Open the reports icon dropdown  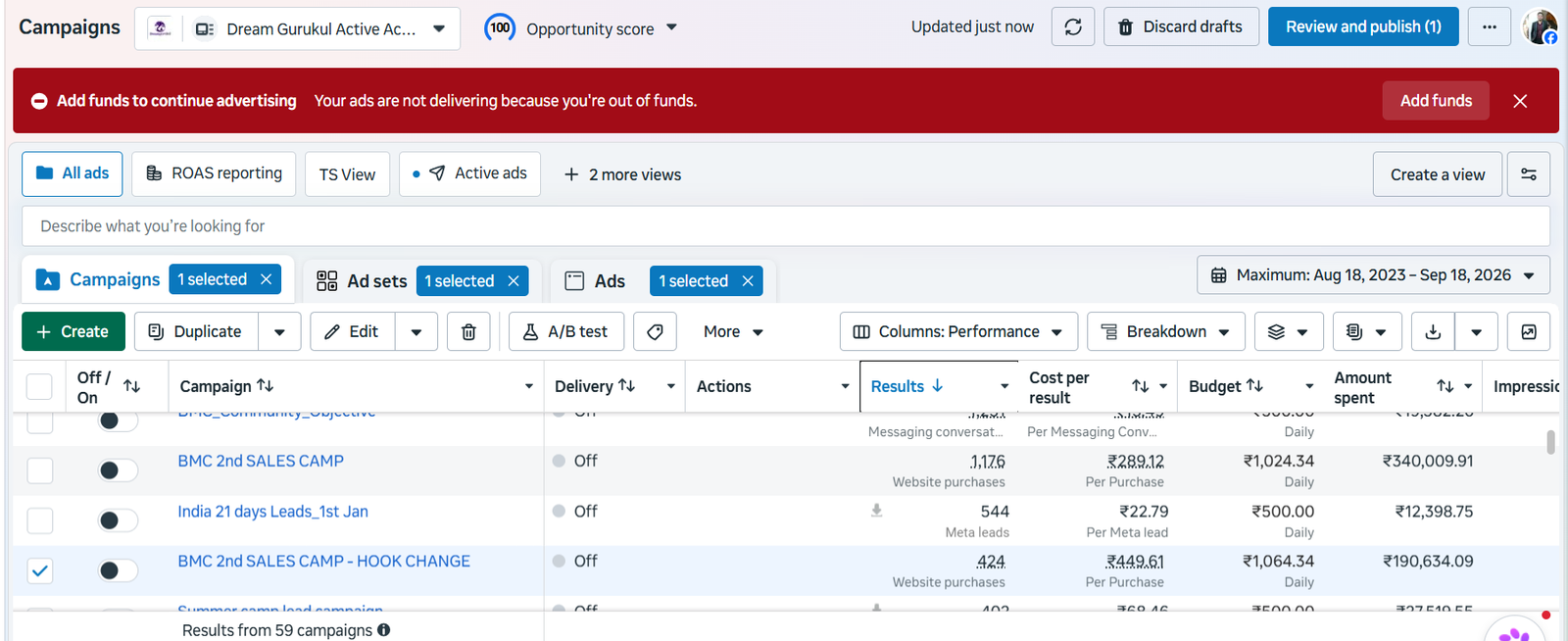point(1367,331)
